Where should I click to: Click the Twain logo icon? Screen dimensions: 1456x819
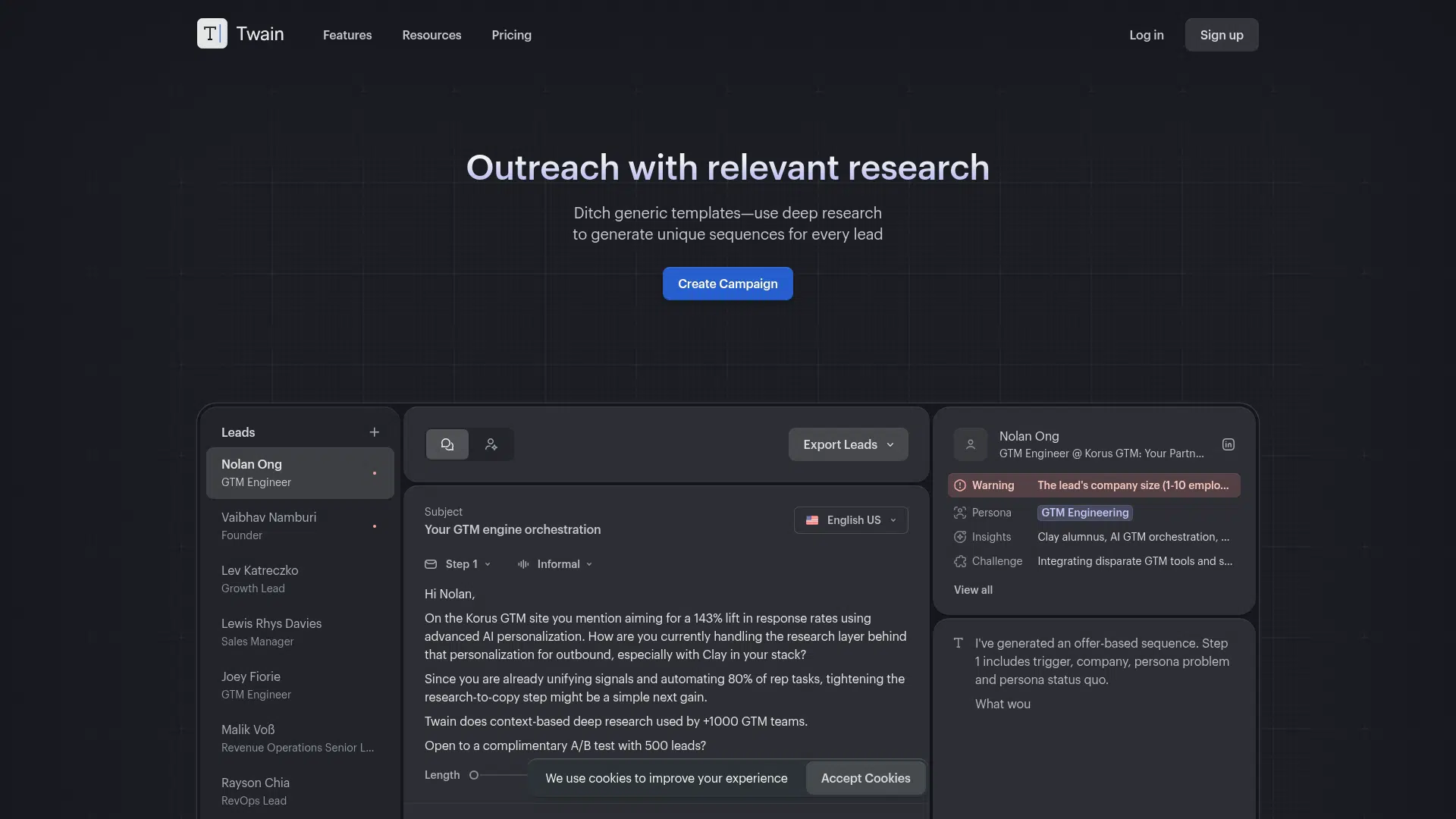[x=212, y=34]
